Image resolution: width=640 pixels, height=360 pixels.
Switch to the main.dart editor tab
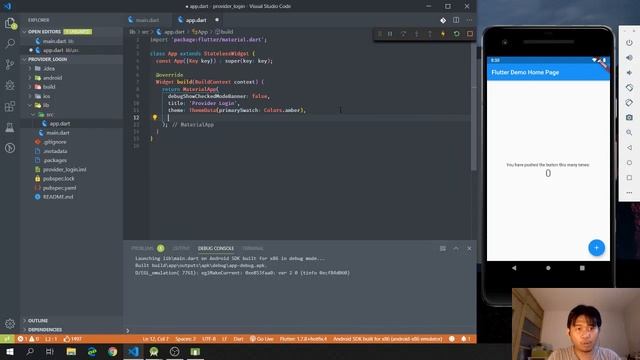(x=147, y=20)
